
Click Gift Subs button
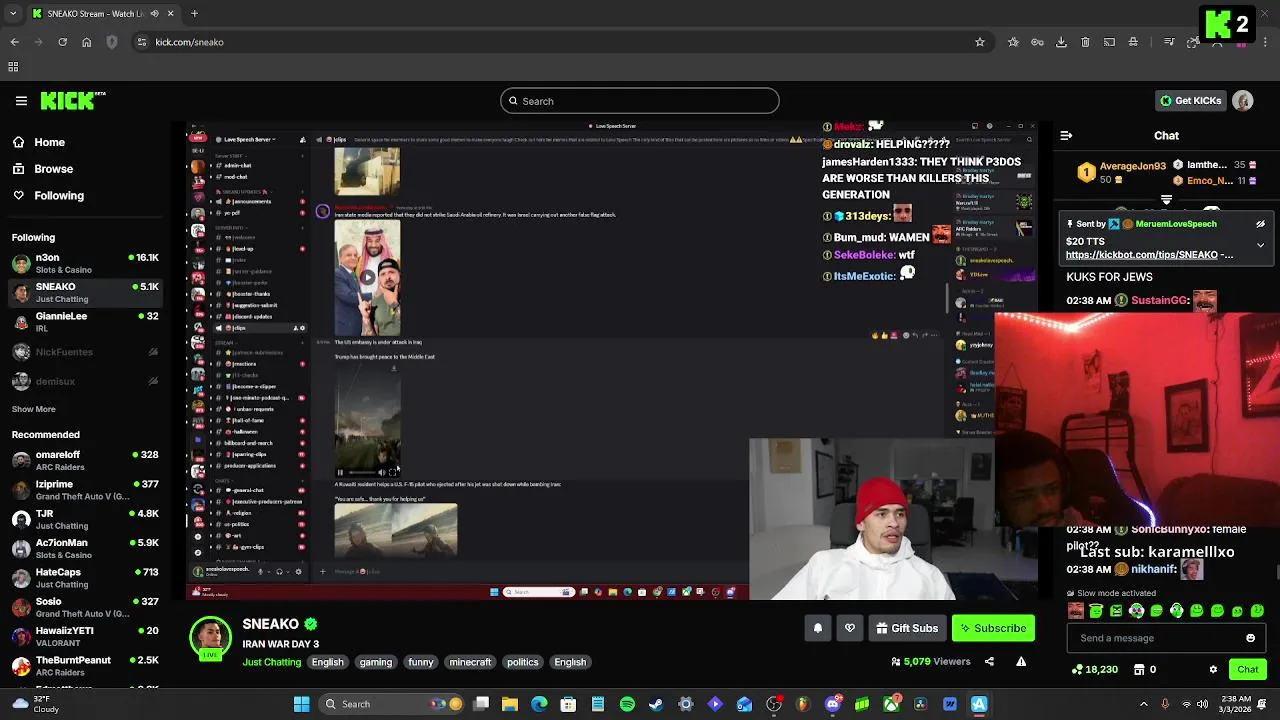point(907,628)
